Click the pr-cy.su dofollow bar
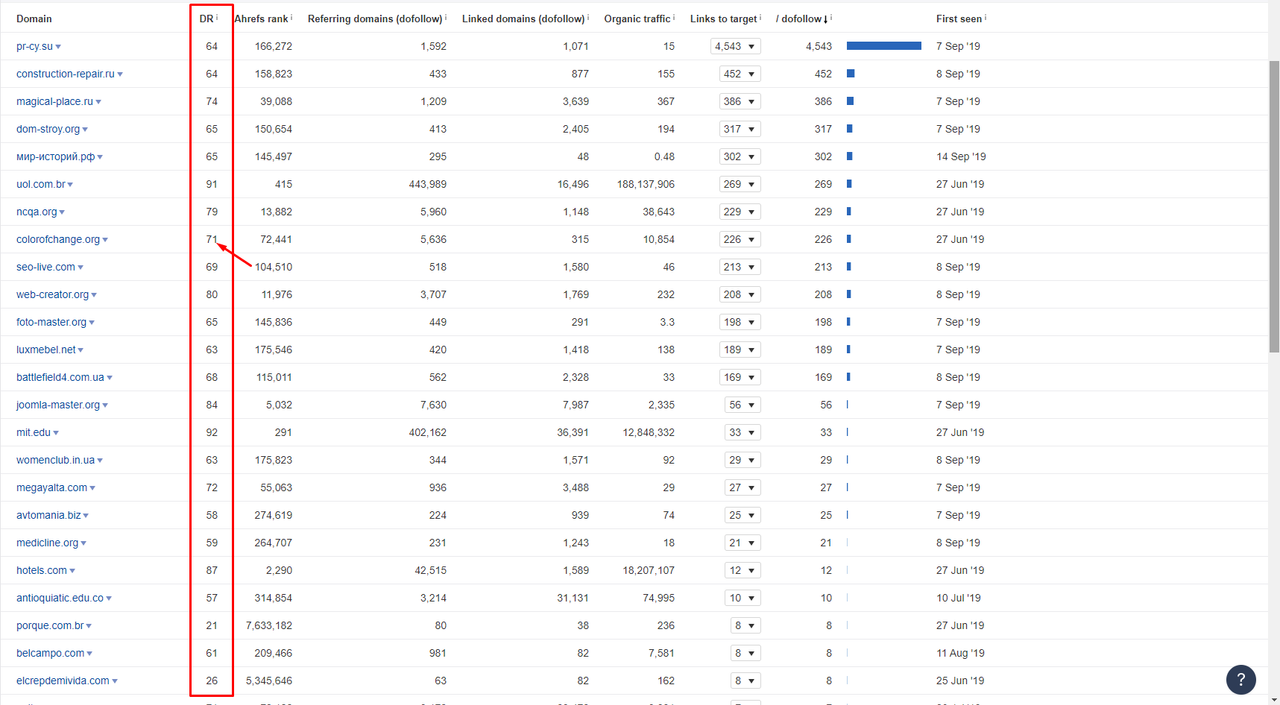Screen dimensions: 1280x705 coord(884,46)
